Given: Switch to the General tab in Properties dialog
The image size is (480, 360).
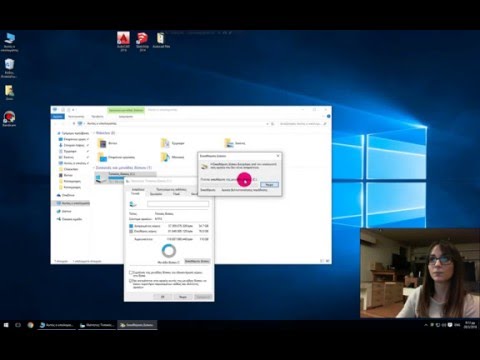Looking at the screenshot, I should [x=135, y=193].
